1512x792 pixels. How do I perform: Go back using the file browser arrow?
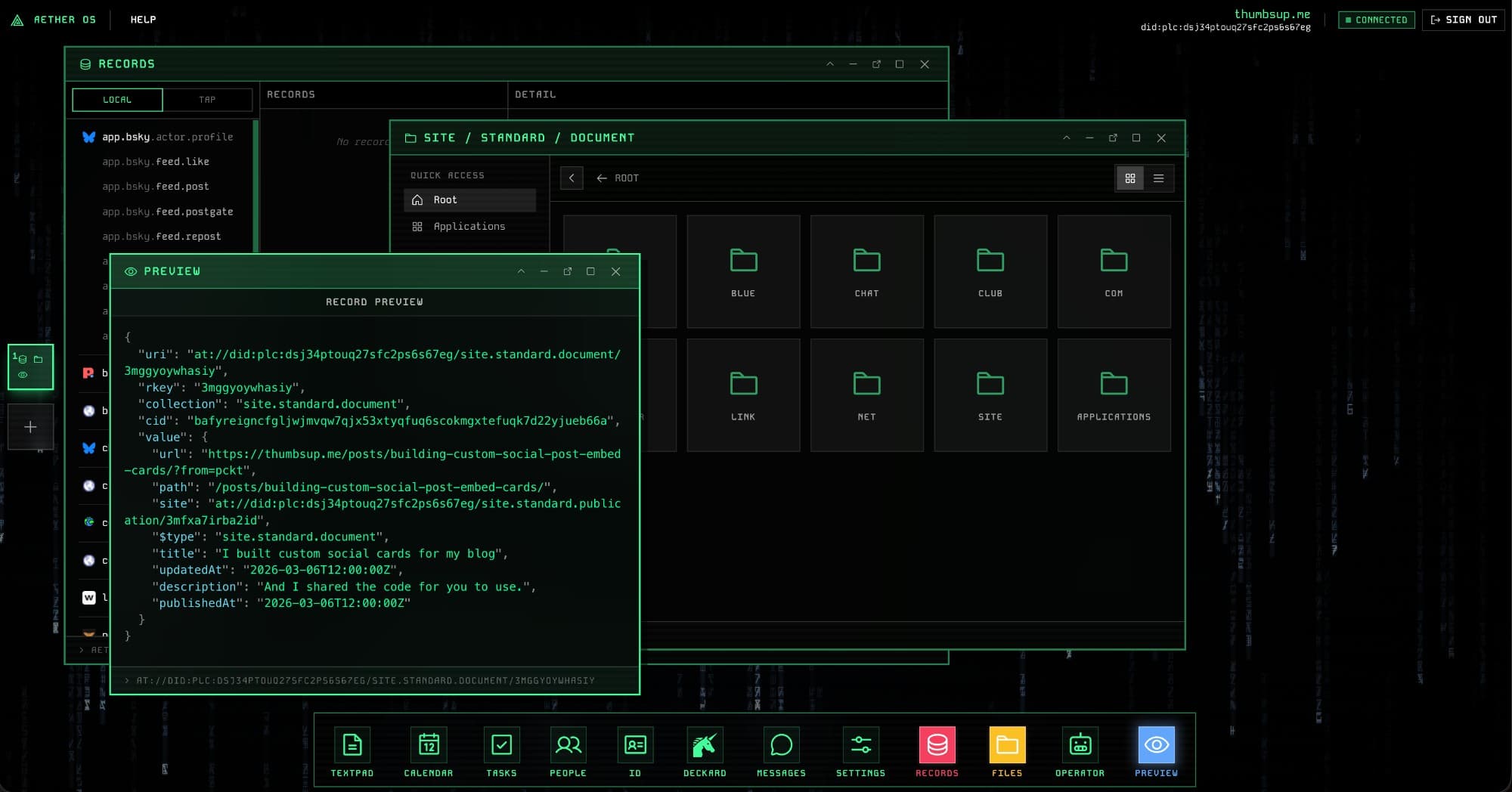click(572, 178)
